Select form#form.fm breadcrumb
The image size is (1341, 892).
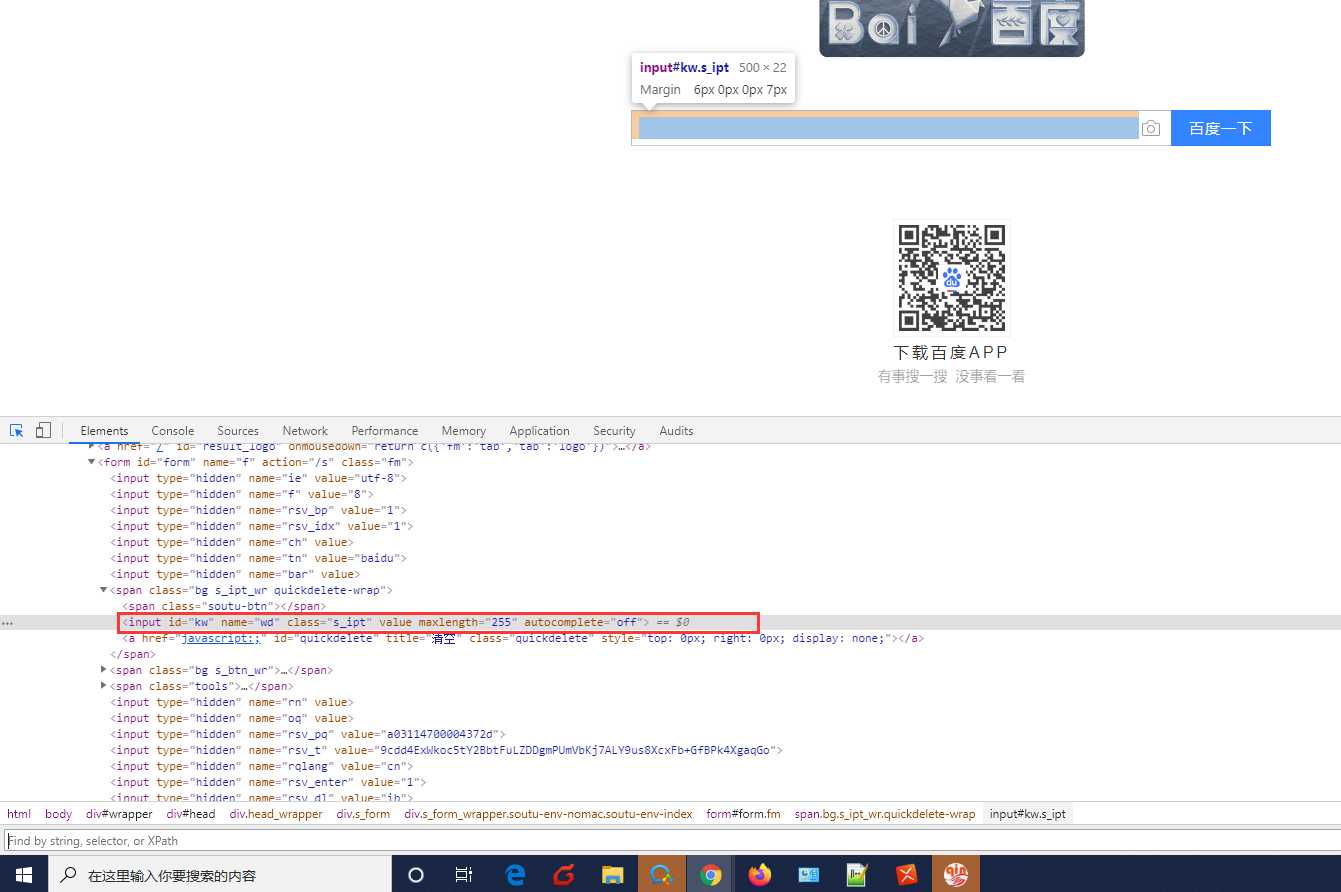pyautogui.click(x=743, y=814)
